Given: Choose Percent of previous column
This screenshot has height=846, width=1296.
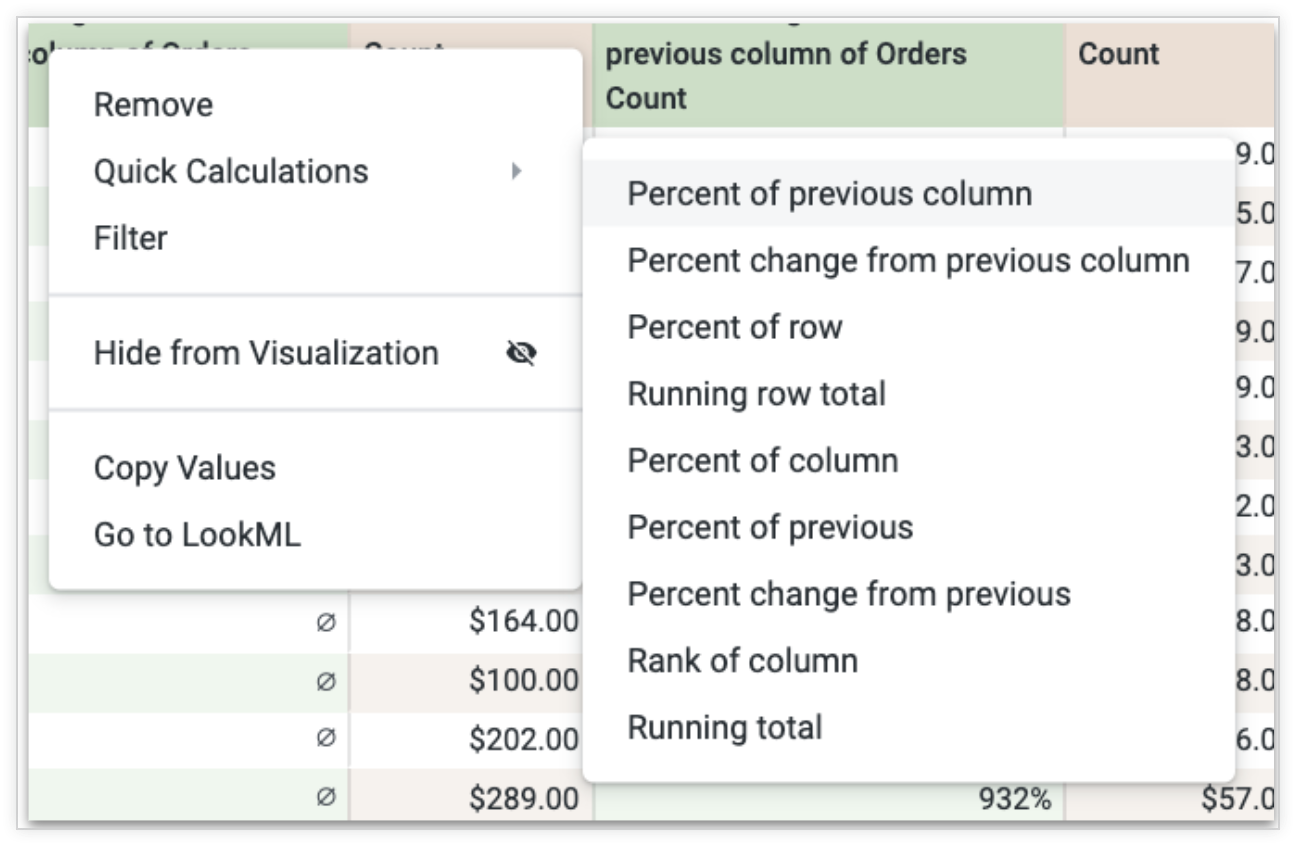Looking at the screenshot, I should coord(829,194).
